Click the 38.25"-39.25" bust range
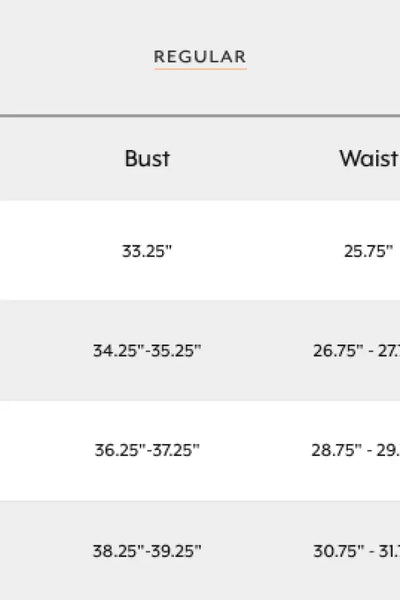Viewport: 400px width, 600px height. click(147, 551)
